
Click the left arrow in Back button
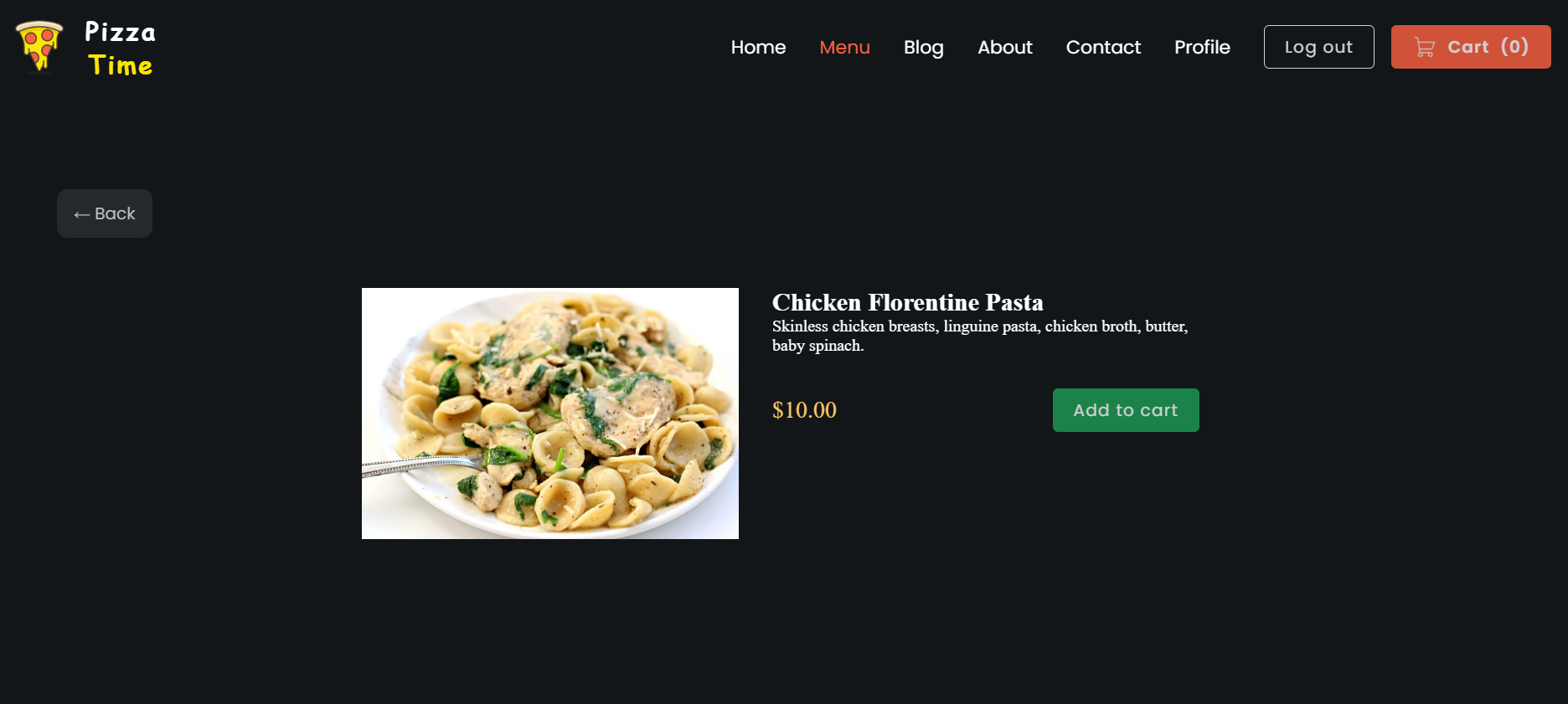(x=81, y=215)
